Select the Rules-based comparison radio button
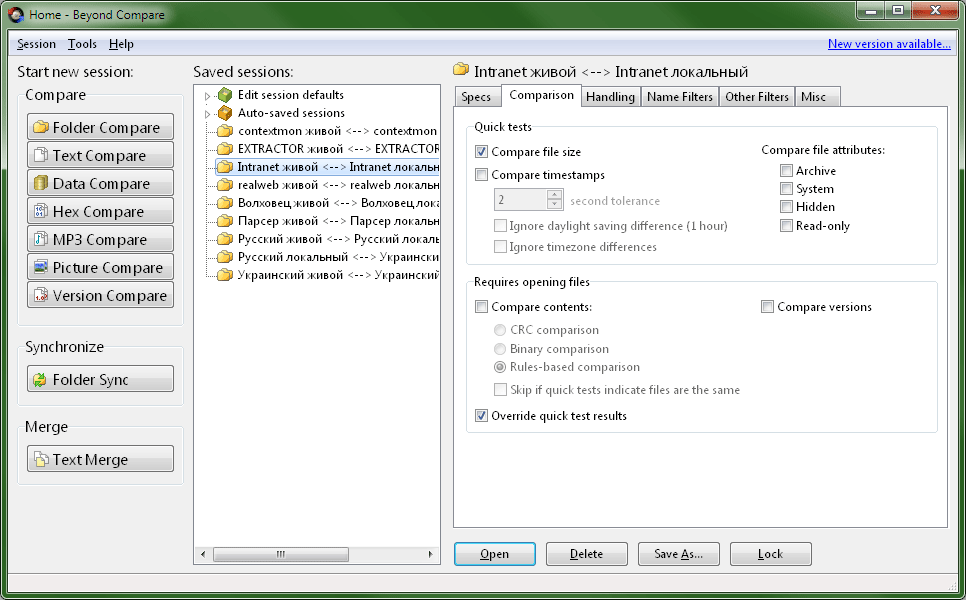966x600 pixels. tap(500, 367)
